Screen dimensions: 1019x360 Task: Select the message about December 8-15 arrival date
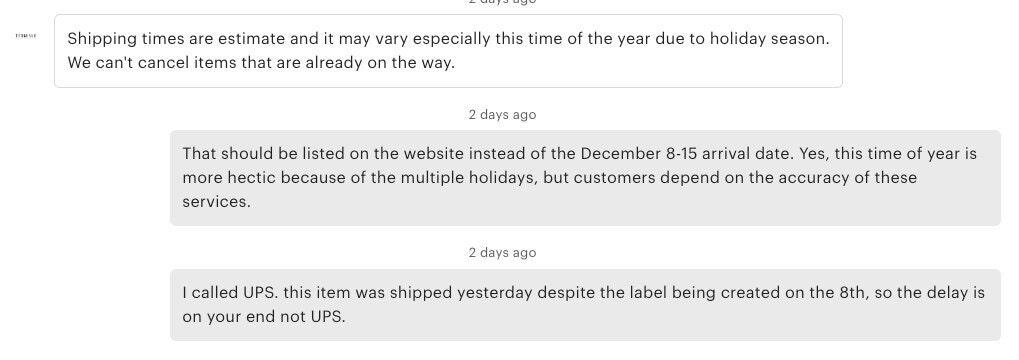click(x=585, y=177)
